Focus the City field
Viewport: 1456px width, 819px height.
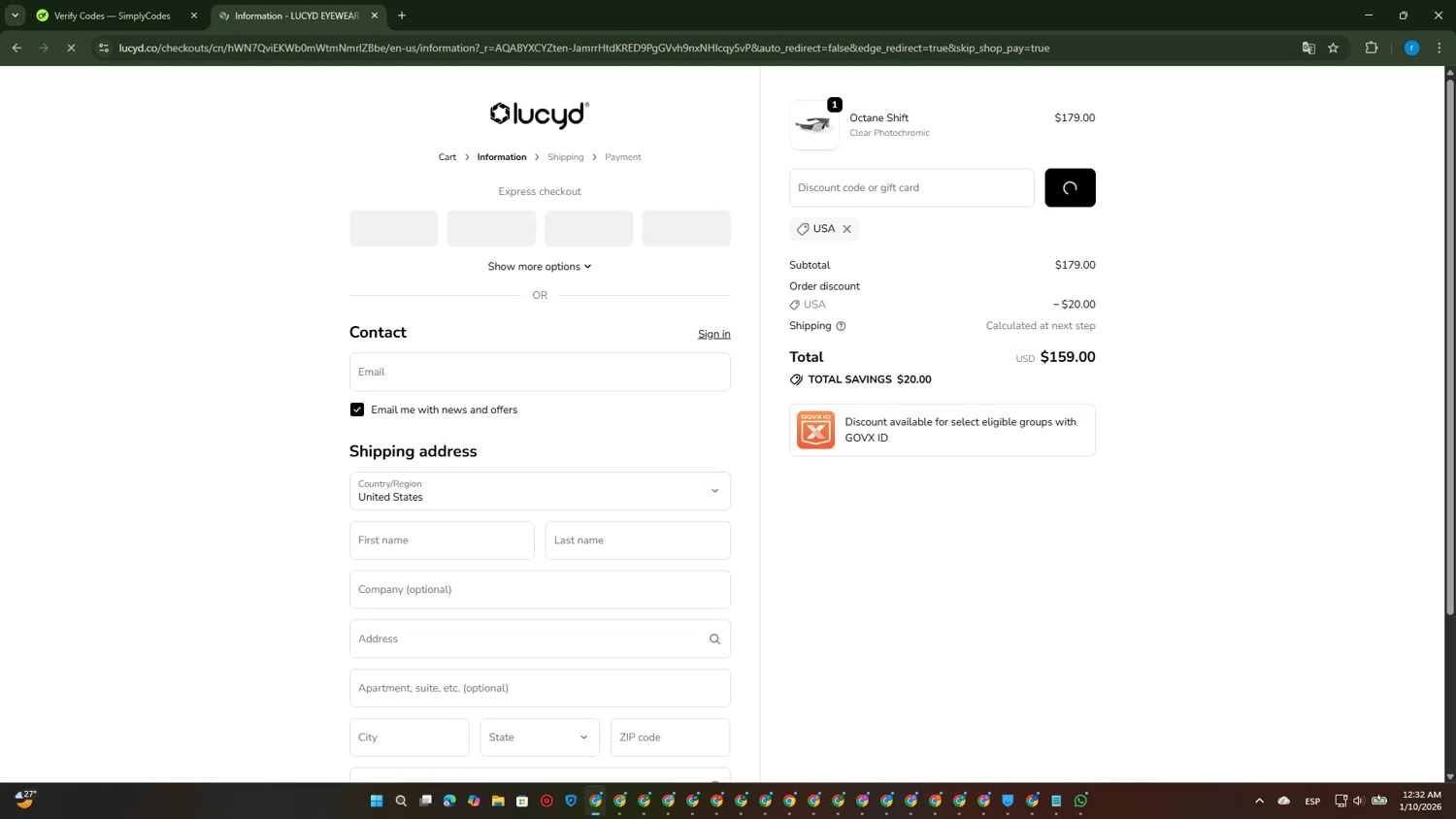pyautogui.click(x=410, y=737)
